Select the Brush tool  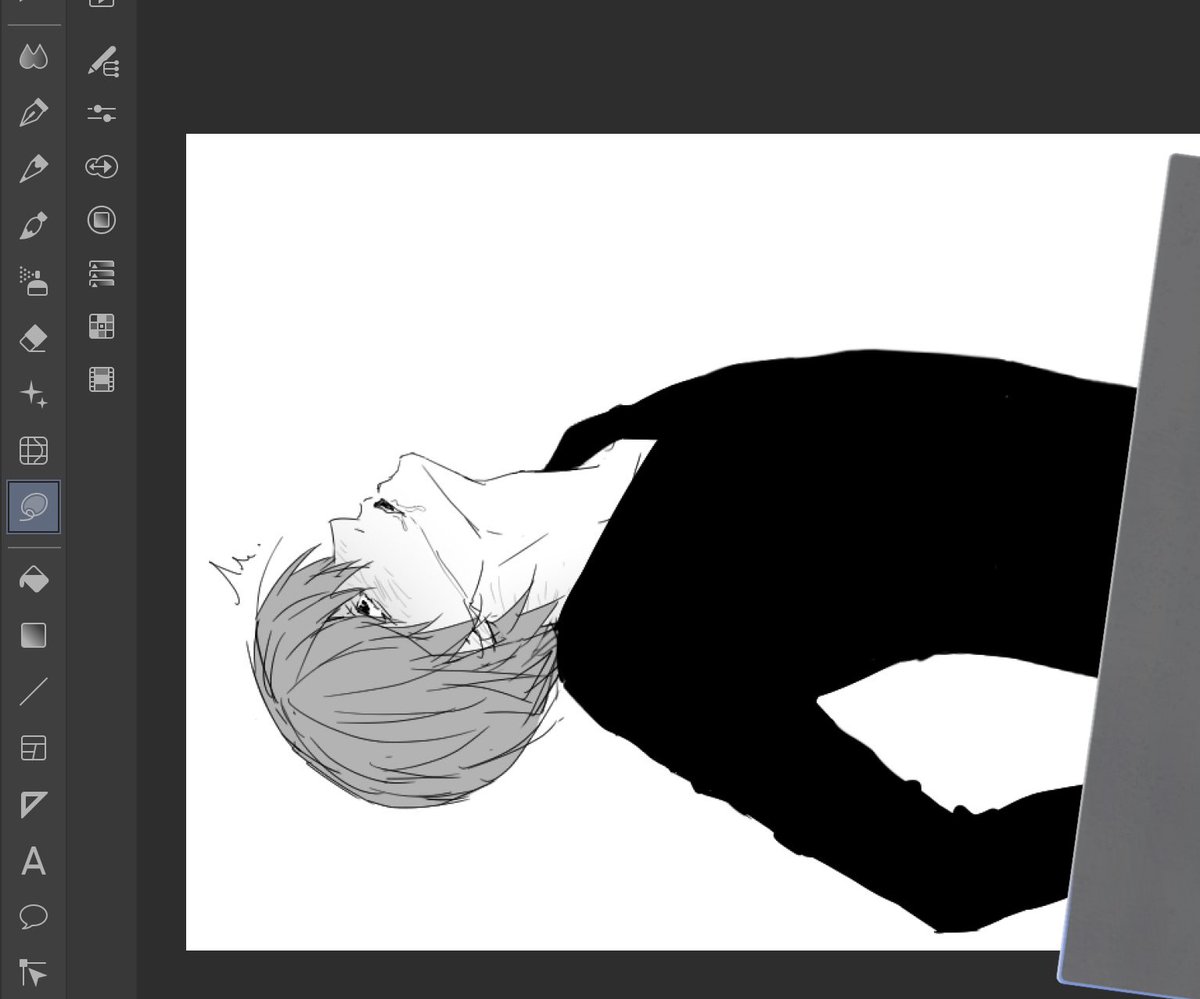coord(33,226)
